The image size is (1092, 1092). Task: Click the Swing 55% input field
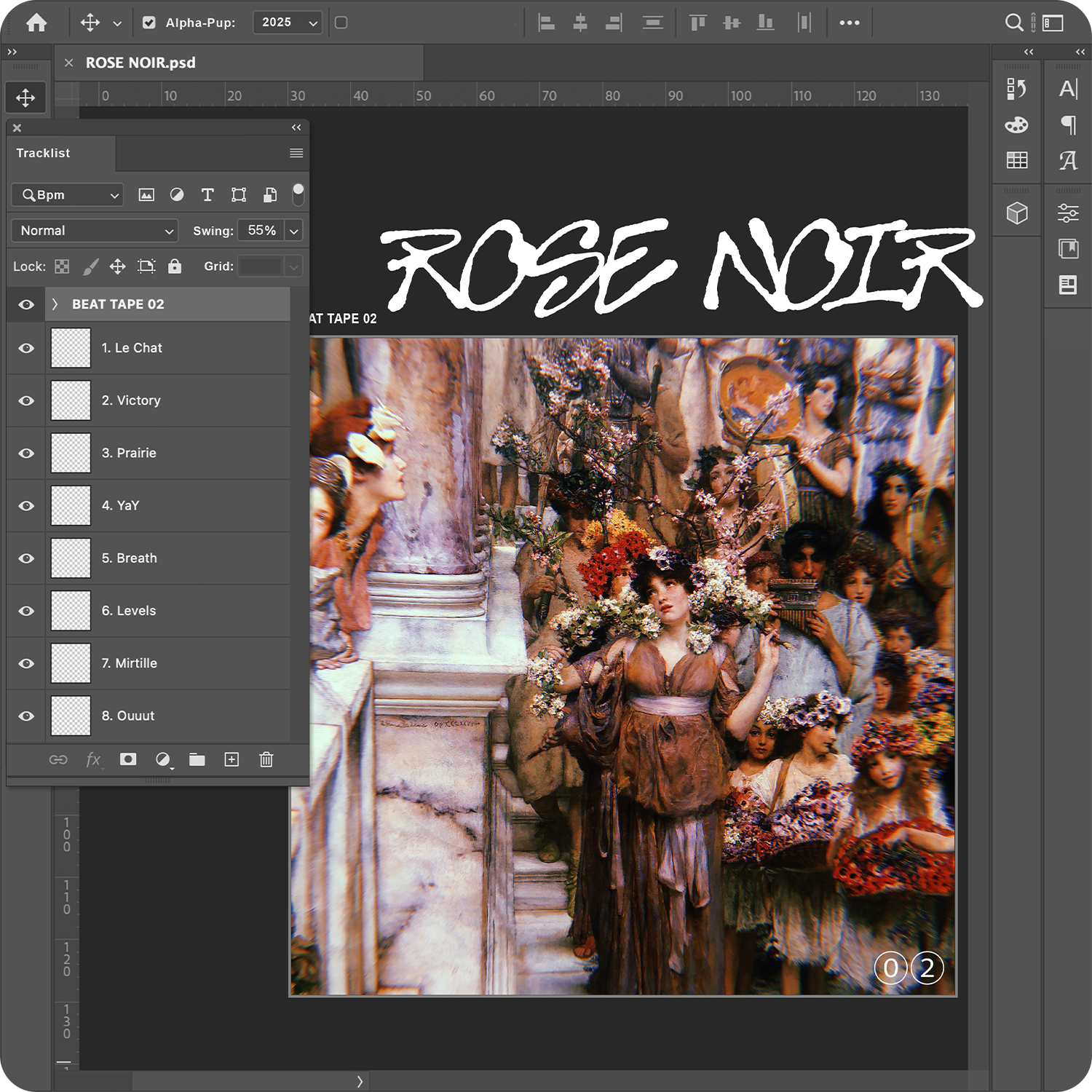[261, 231]
